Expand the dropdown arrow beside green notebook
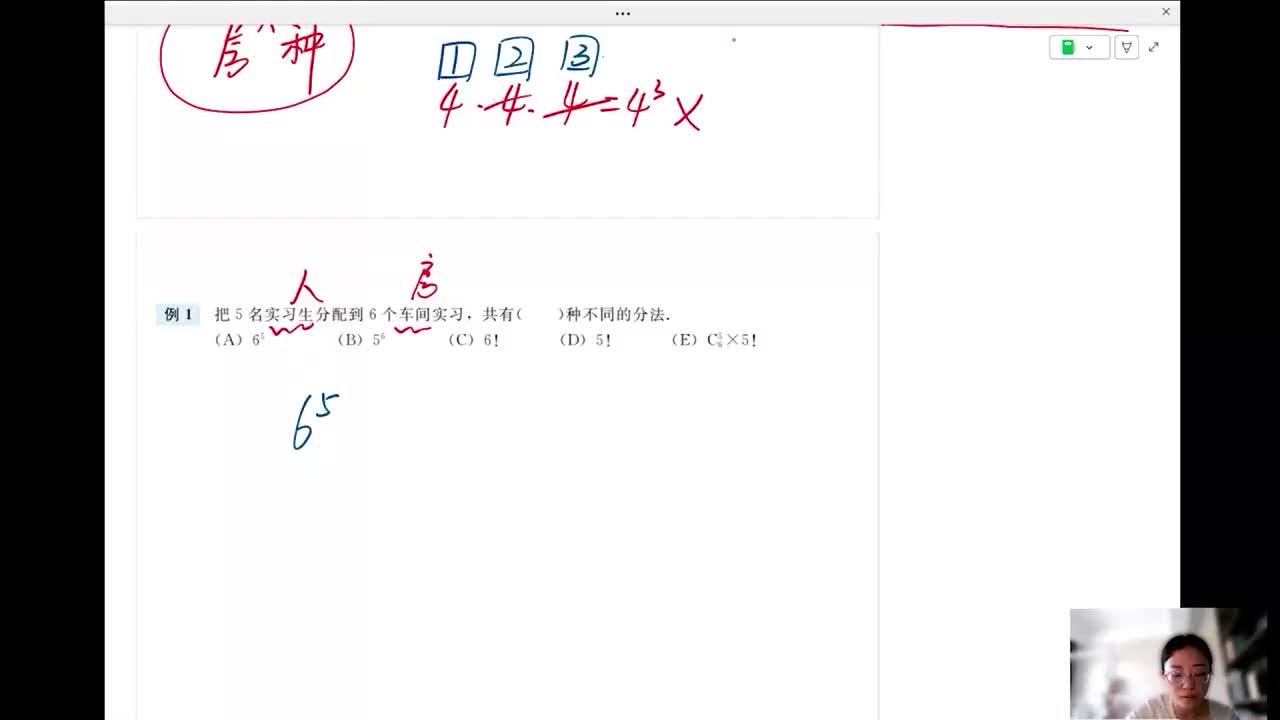Screen dimensions: 1280x720 (x=1089, y=47)
